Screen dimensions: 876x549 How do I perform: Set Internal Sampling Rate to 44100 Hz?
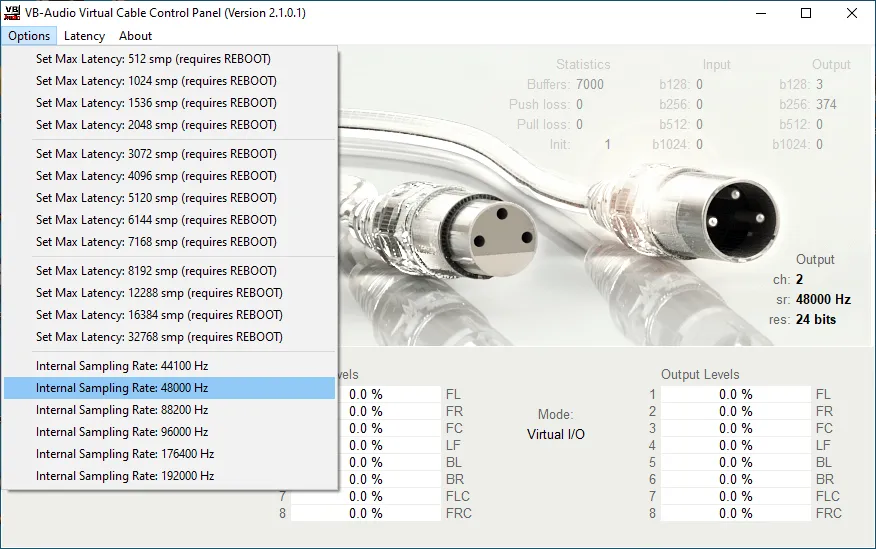[x=122, y=366]
